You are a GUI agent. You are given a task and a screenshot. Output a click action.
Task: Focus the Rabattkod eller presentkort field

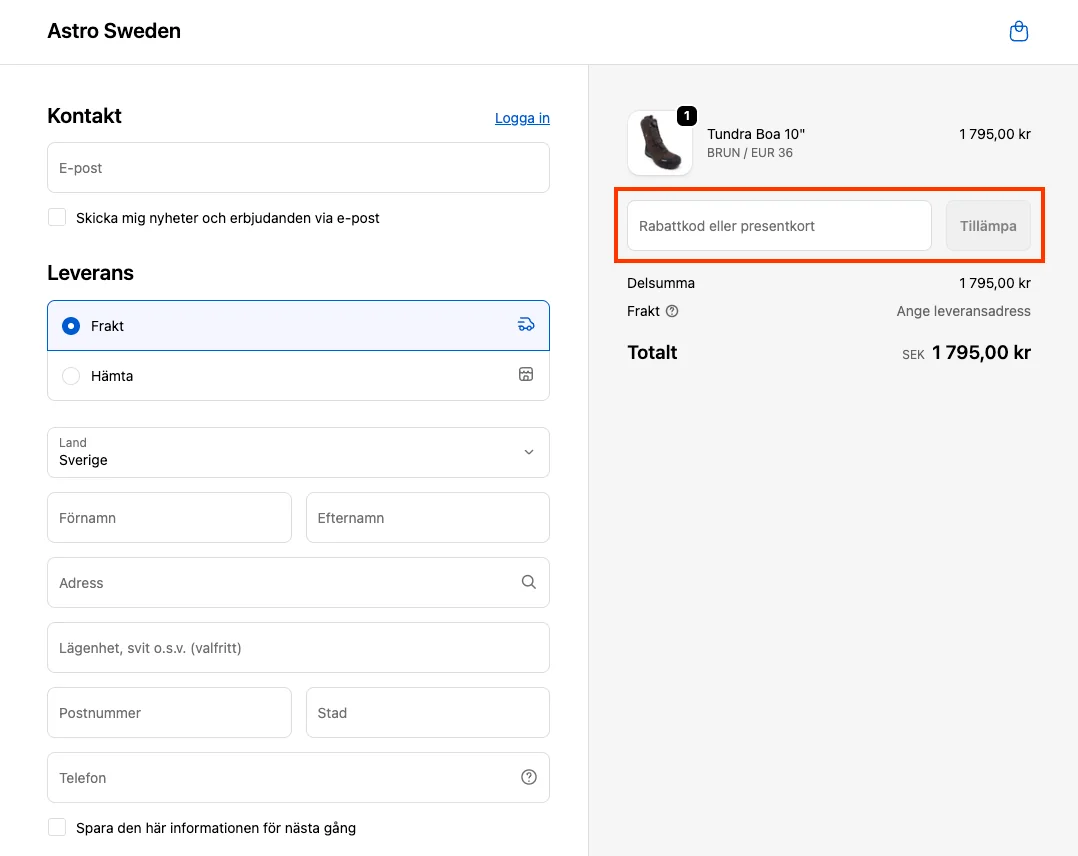tap(778, 226)
